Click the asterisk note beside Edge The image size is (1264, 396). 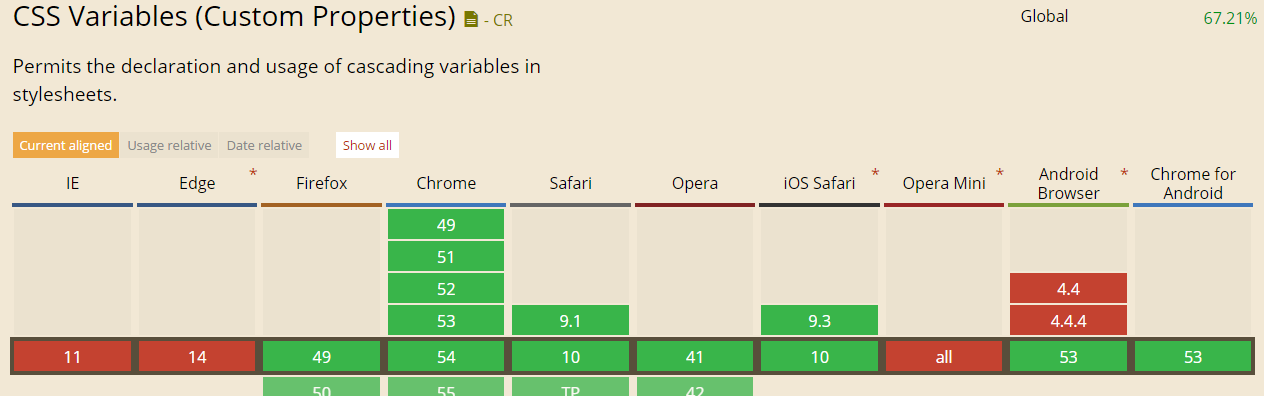253,174
